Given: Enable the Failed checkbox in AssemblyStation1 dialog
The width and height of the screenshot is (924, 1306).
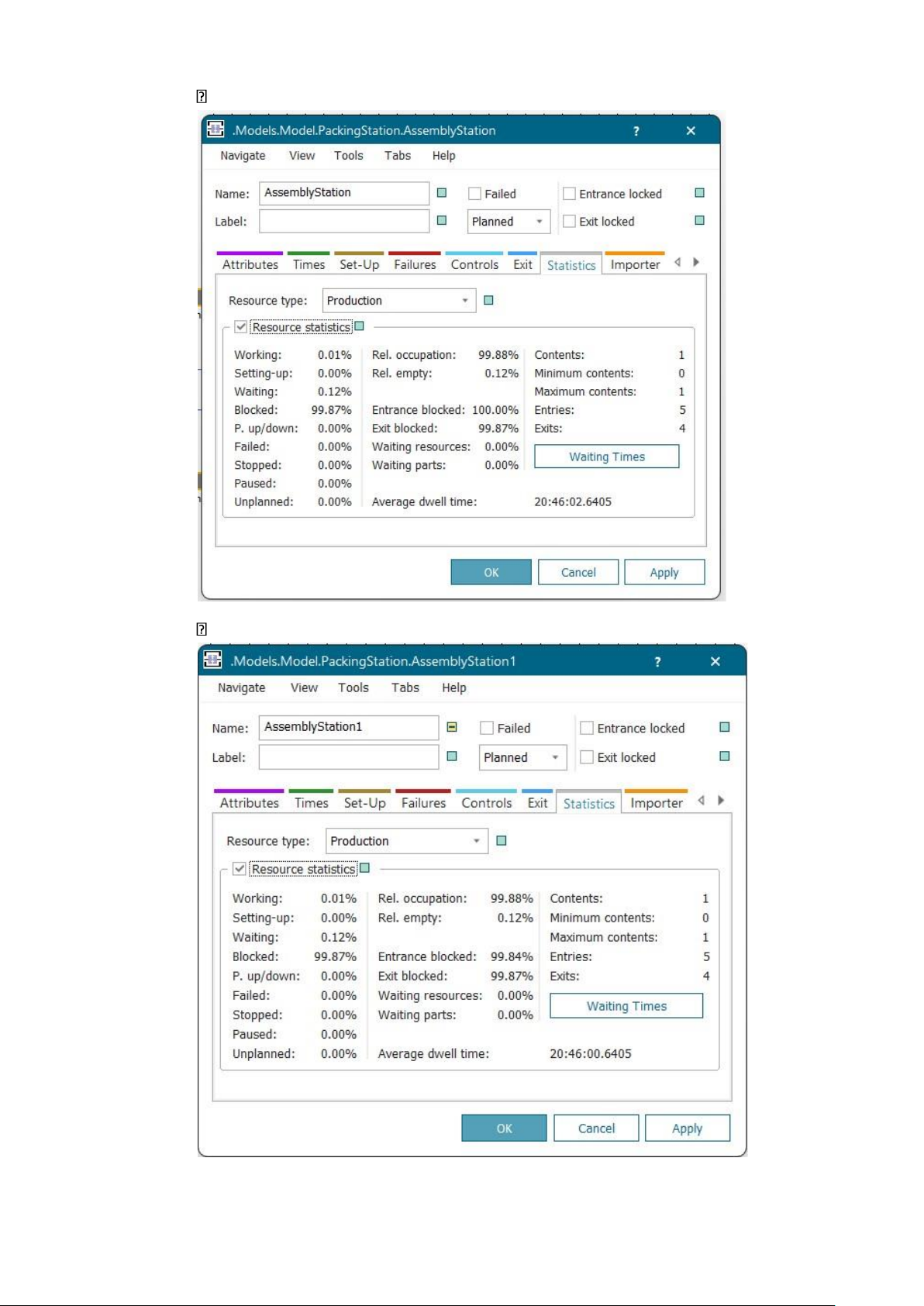Looking at the screenshot, I should pos(487,728).
